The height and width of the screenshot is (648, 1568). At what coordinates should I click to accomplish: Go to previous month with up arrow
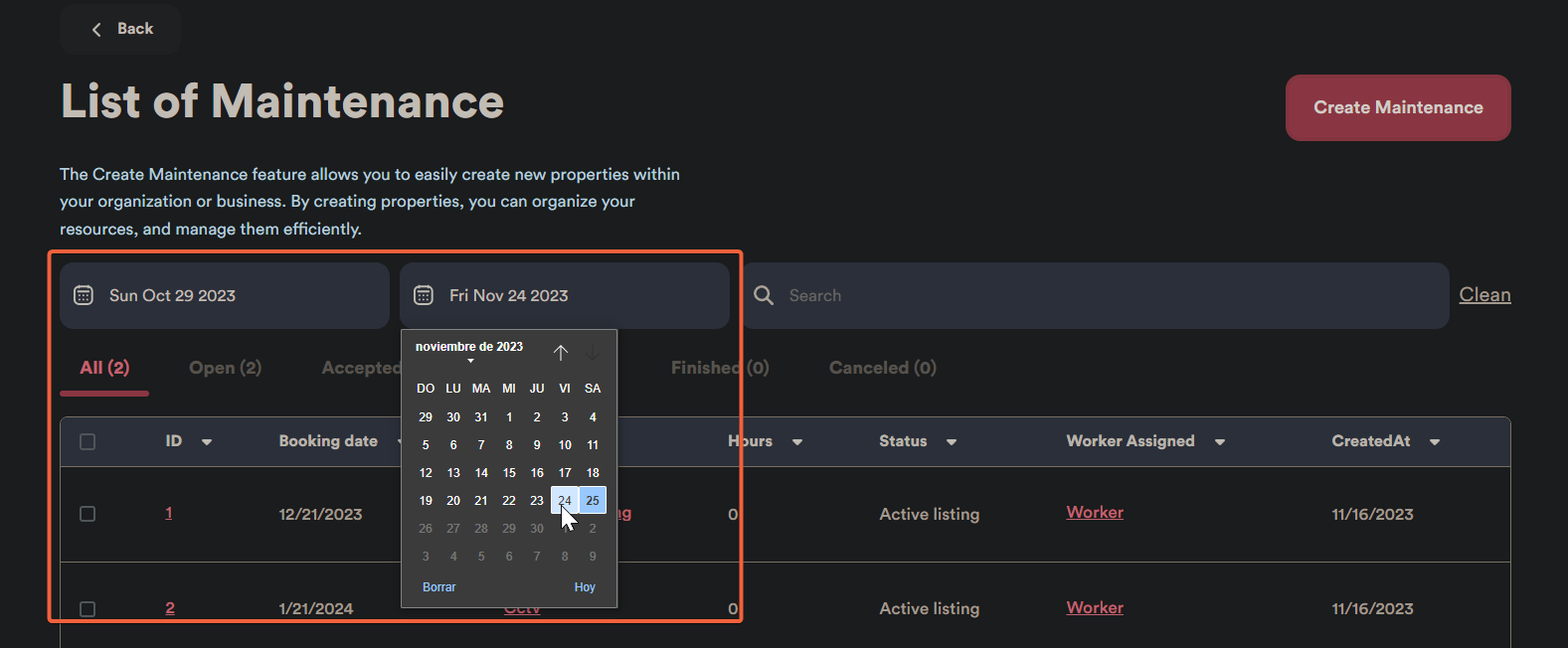[561, 353]
